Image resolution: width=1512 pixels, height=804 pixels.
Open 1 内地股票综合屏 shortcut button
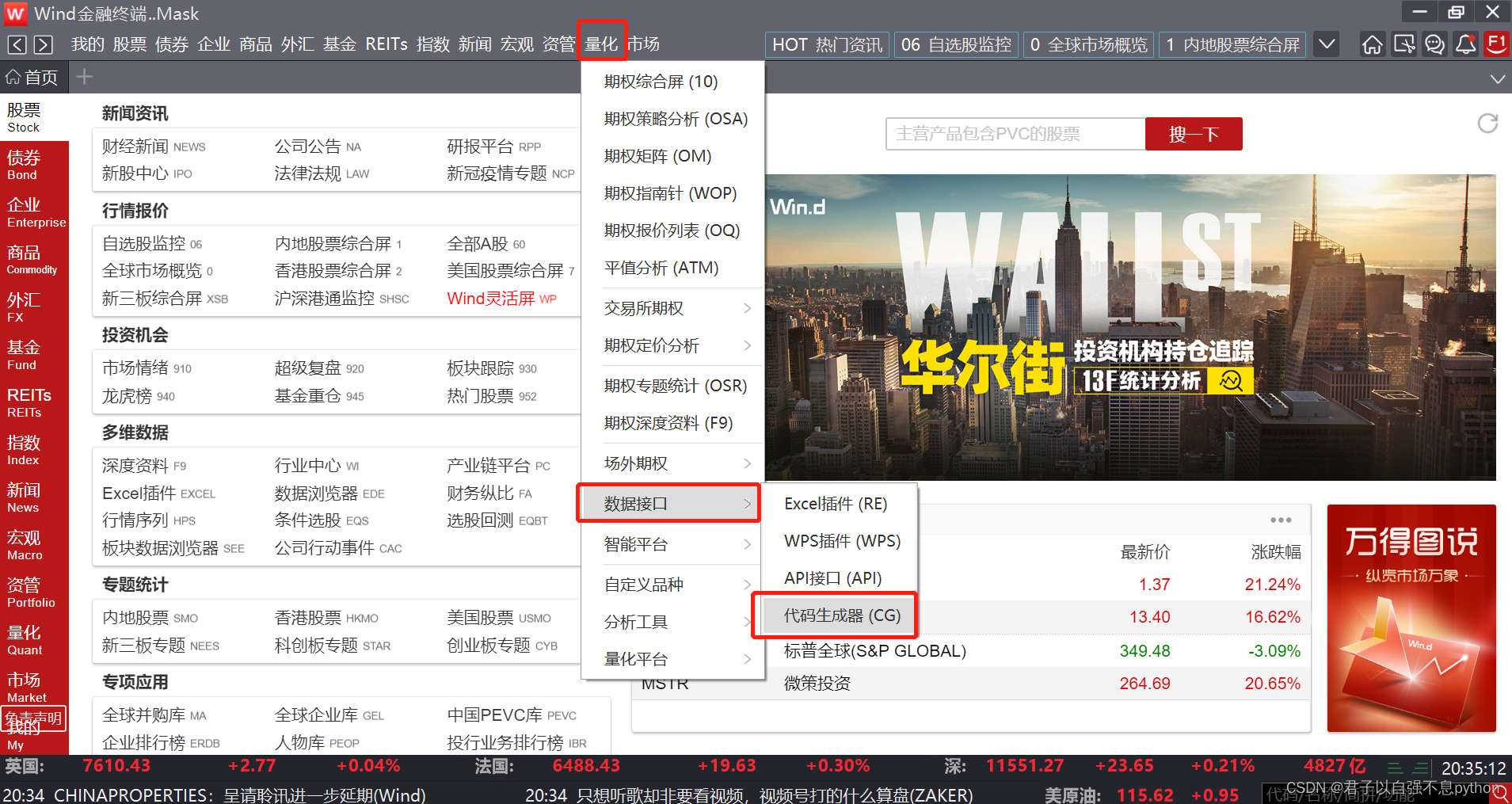tap(1233, 44)
